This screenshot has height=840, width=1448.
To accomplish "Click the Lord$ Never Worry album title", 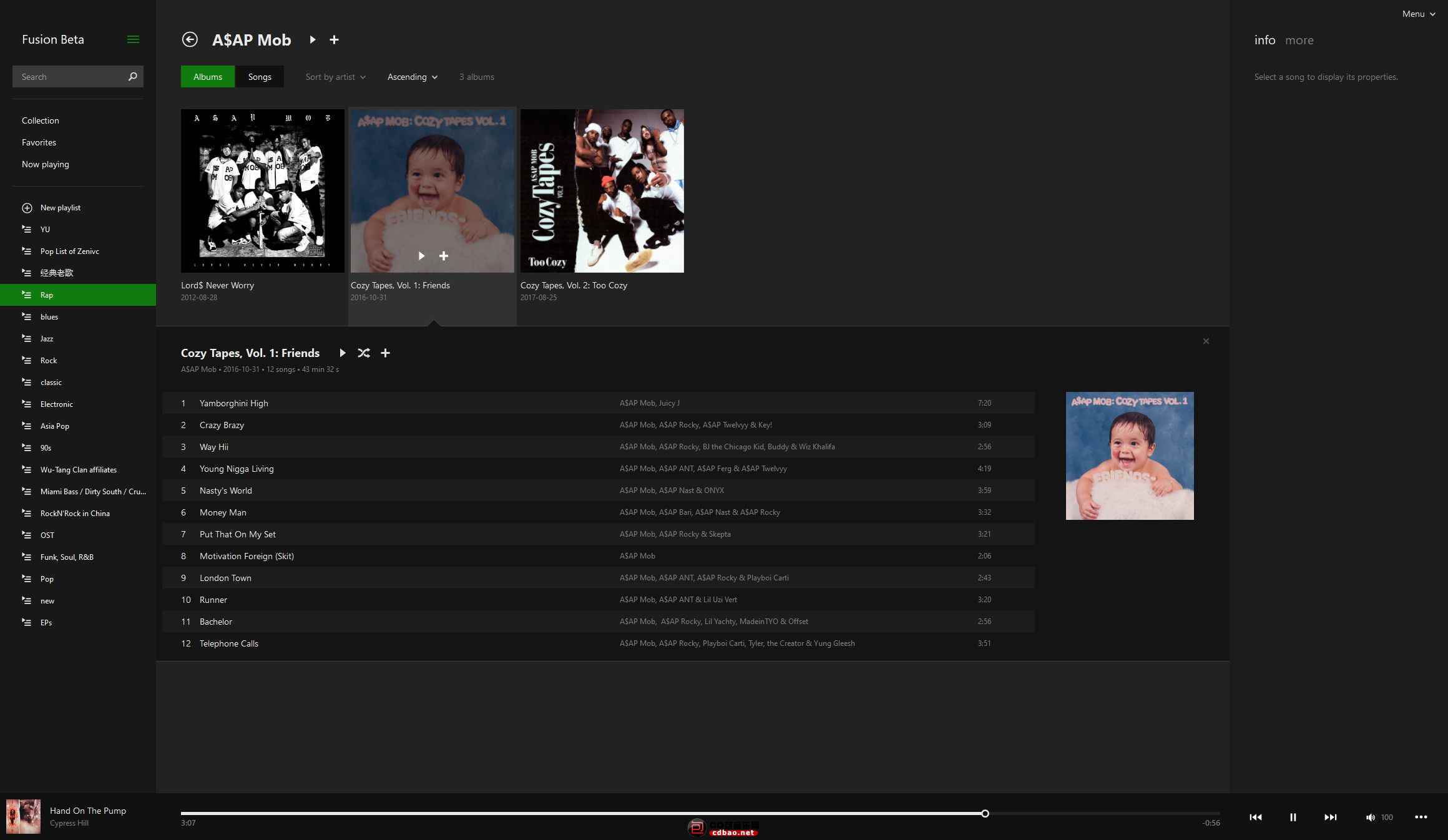I will point(217,285).
